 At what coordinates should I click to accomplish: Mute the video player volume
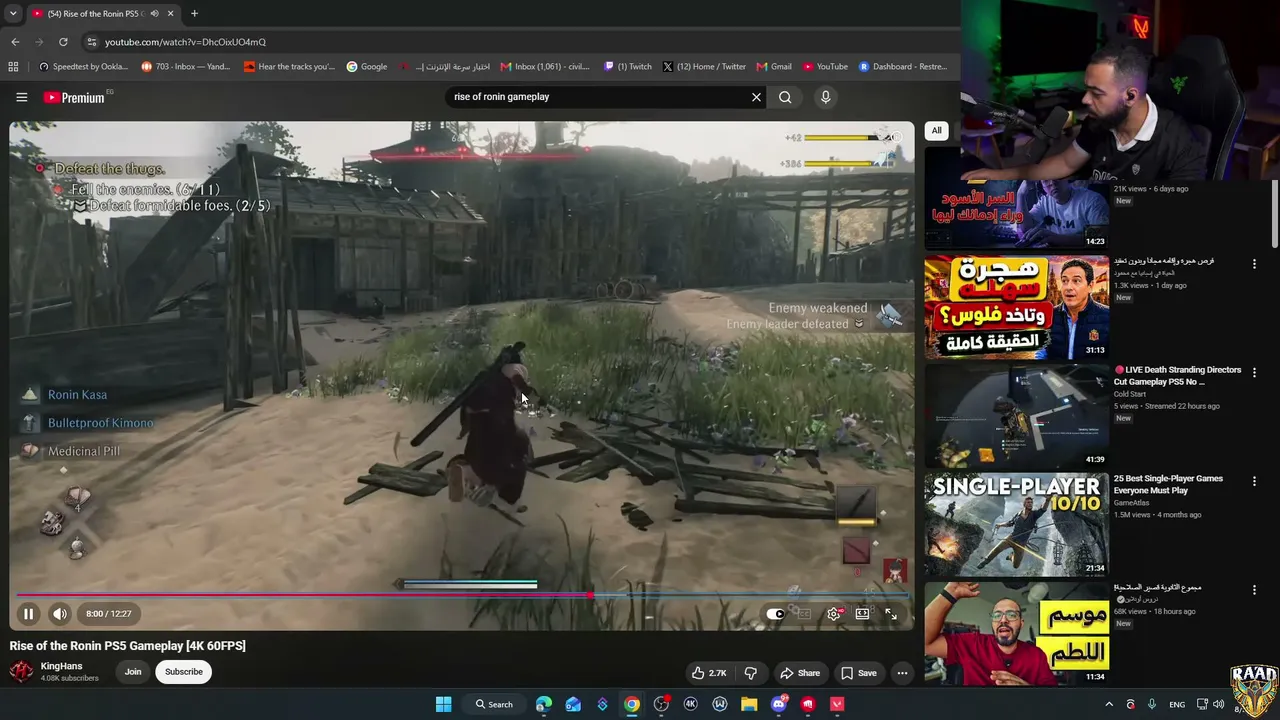[x=60, y=614]
